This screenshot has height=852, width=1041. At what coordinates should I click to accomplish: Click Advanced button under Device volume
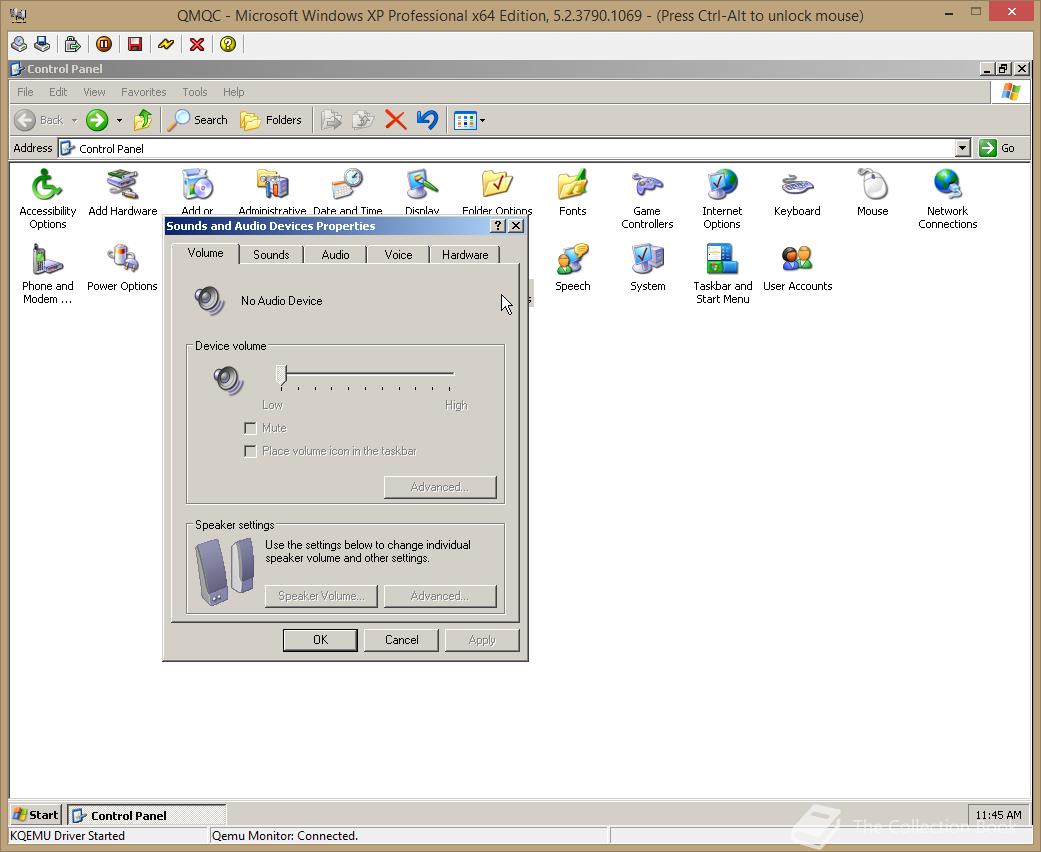pos(440,487)
